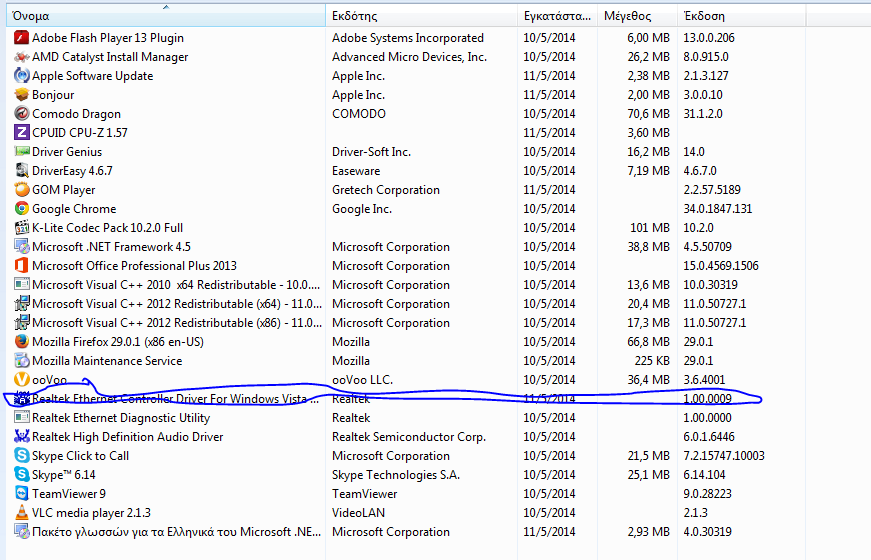Sort list by Μέγεθος column header

[x=637, y=16]
